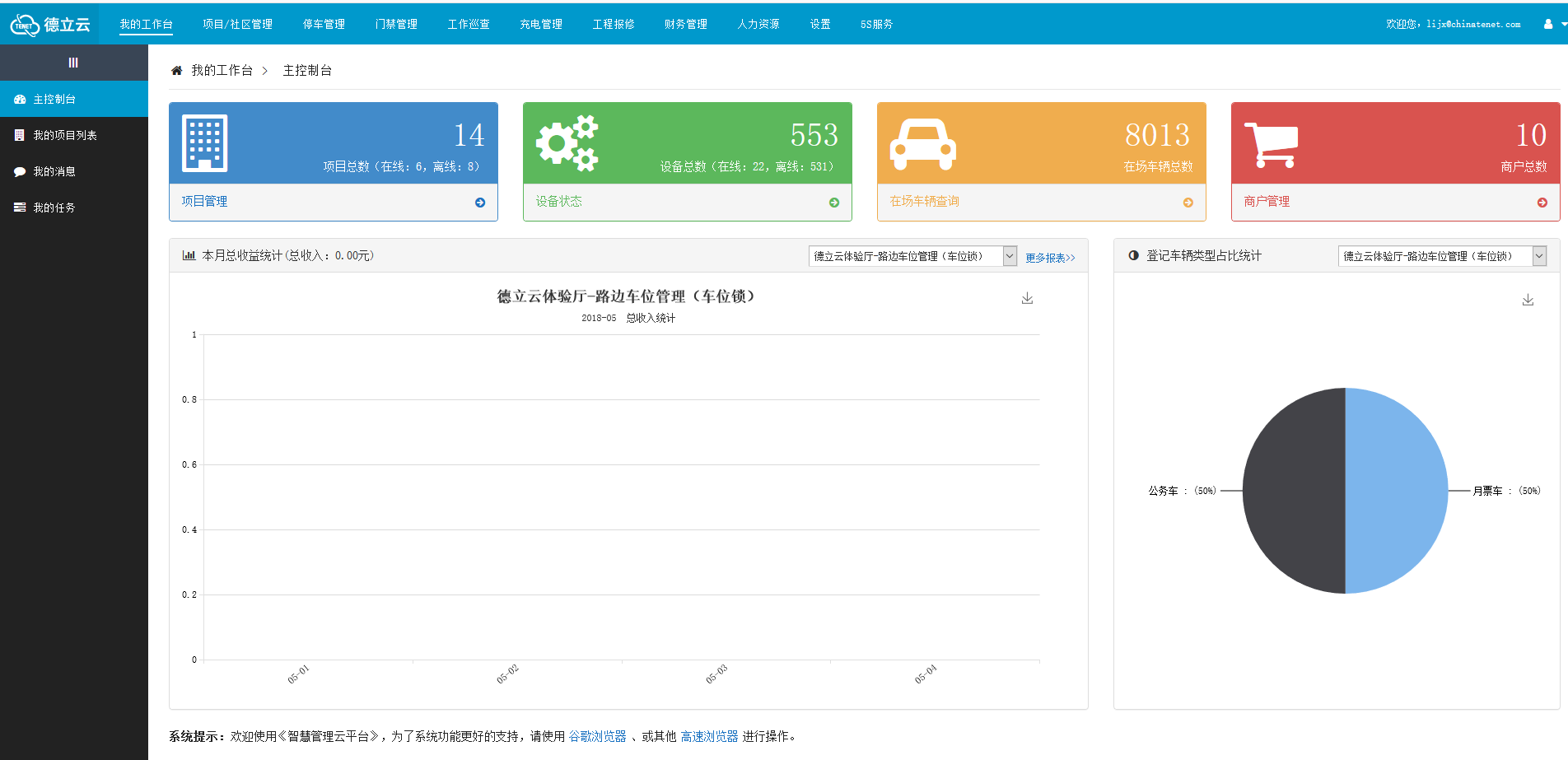Click the download icon on the revenue chart
This screenshot has height=760, width=1568.
click(1027, 298)
